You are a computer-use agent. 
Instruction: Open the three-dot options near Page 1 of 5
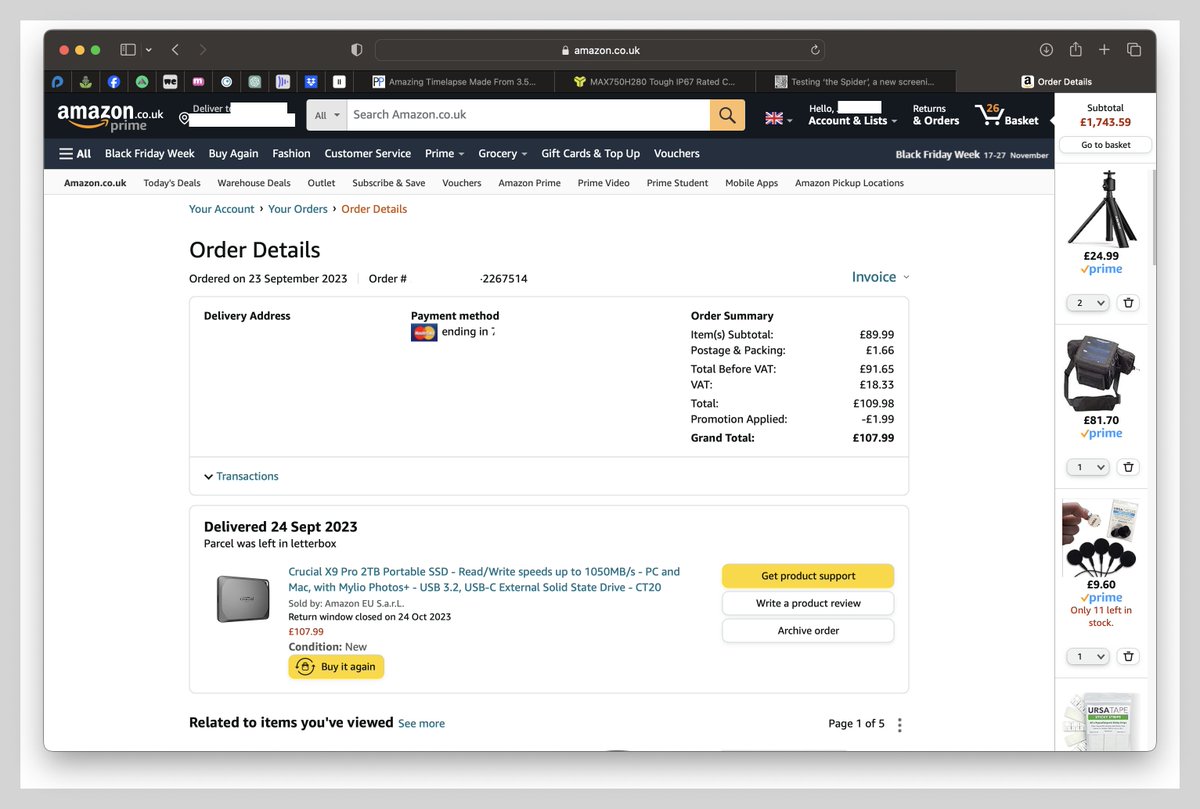pos(899,725)
